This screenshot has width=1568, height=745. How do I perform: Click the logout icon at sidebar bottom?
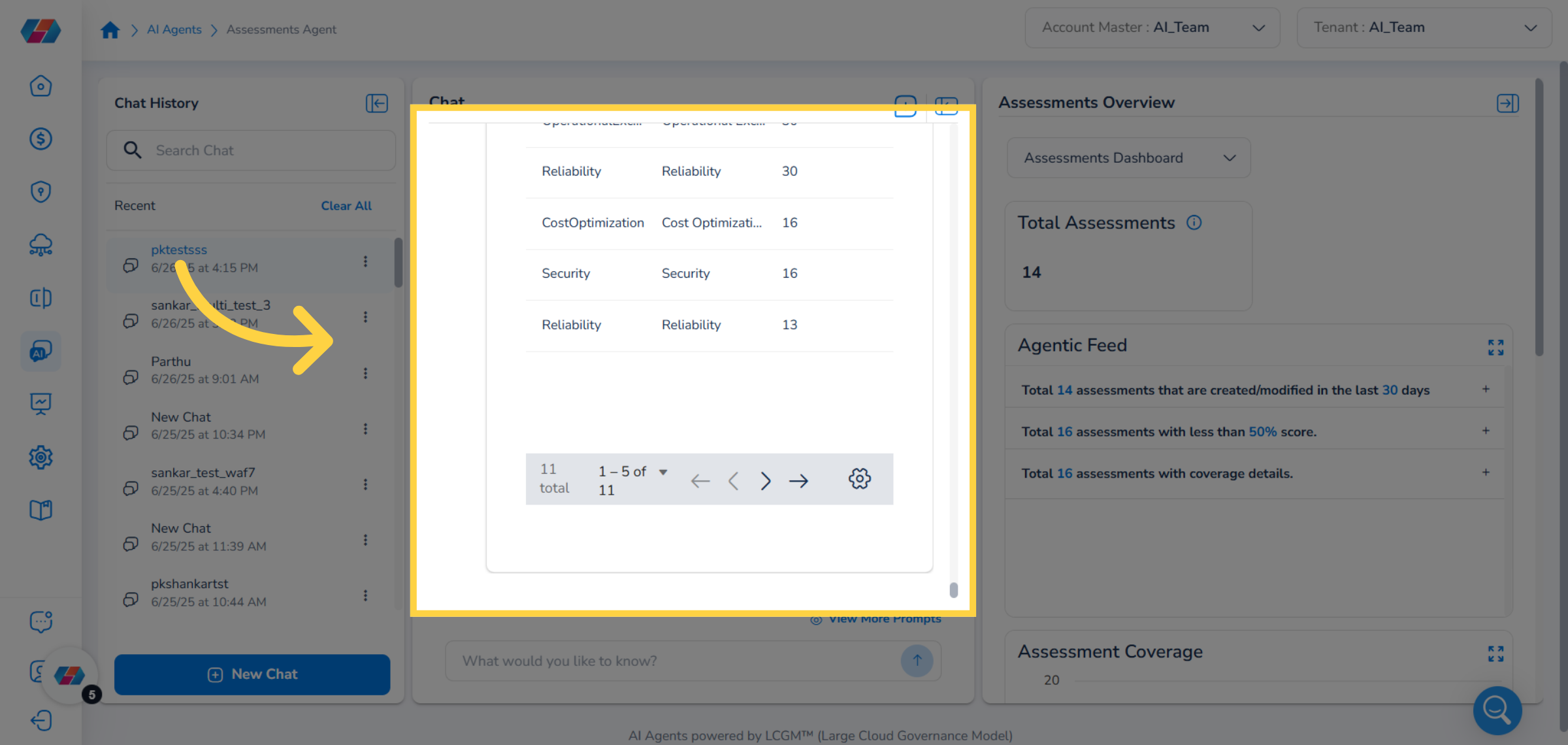pos(41,721)
